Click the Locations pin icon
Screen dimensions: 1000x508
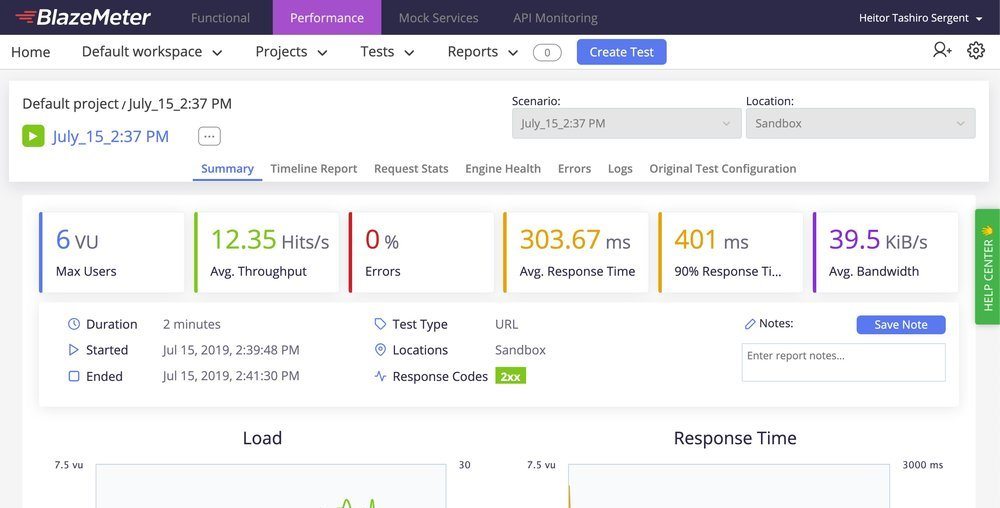coord(380,350)
